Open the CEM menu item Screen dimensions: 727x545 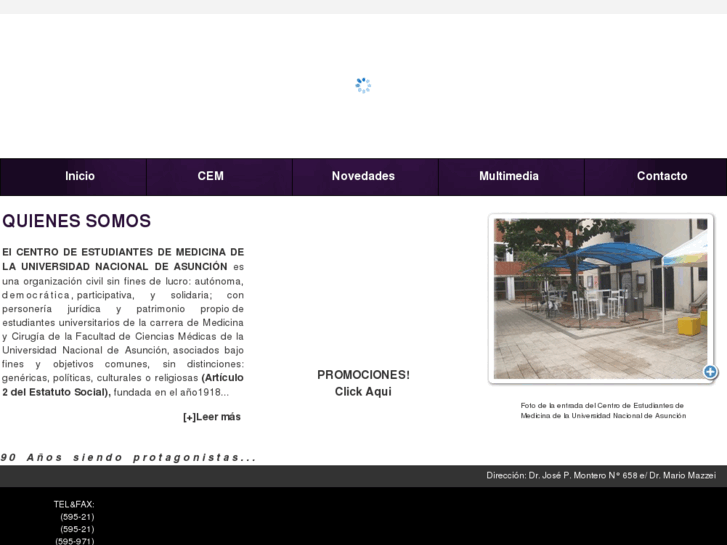tap(210, 176)
